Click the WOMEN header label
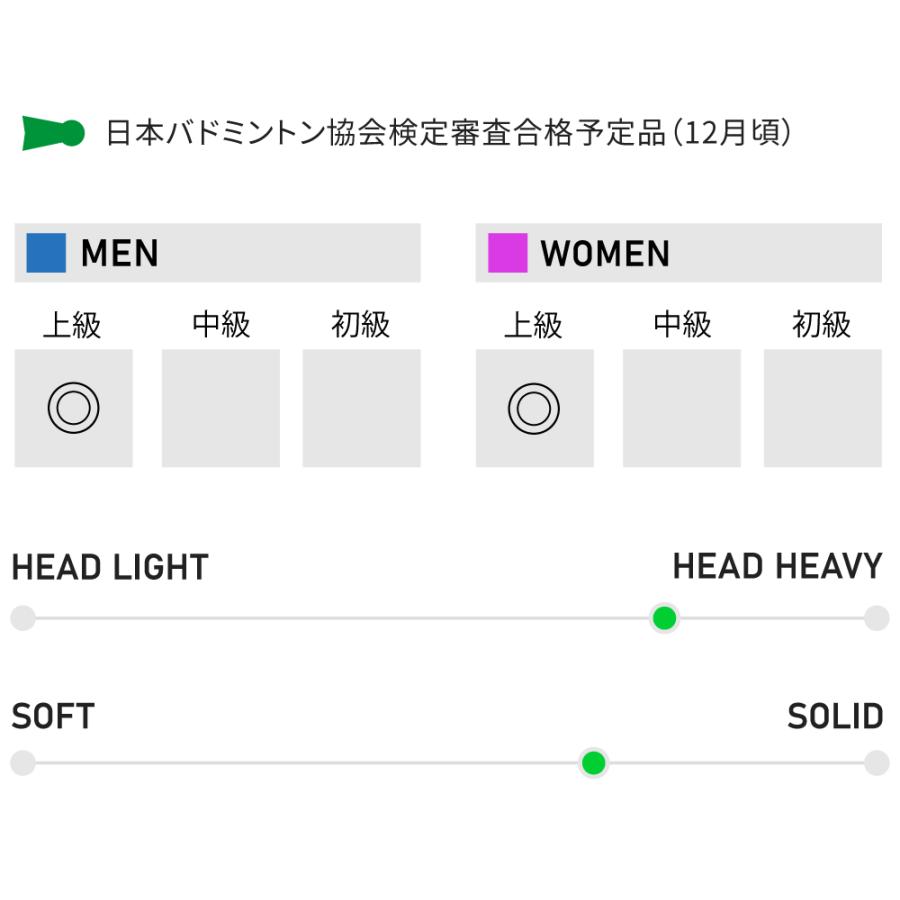Image resolution: width=900 pixels, height=900 pixels. click(605, 254)
